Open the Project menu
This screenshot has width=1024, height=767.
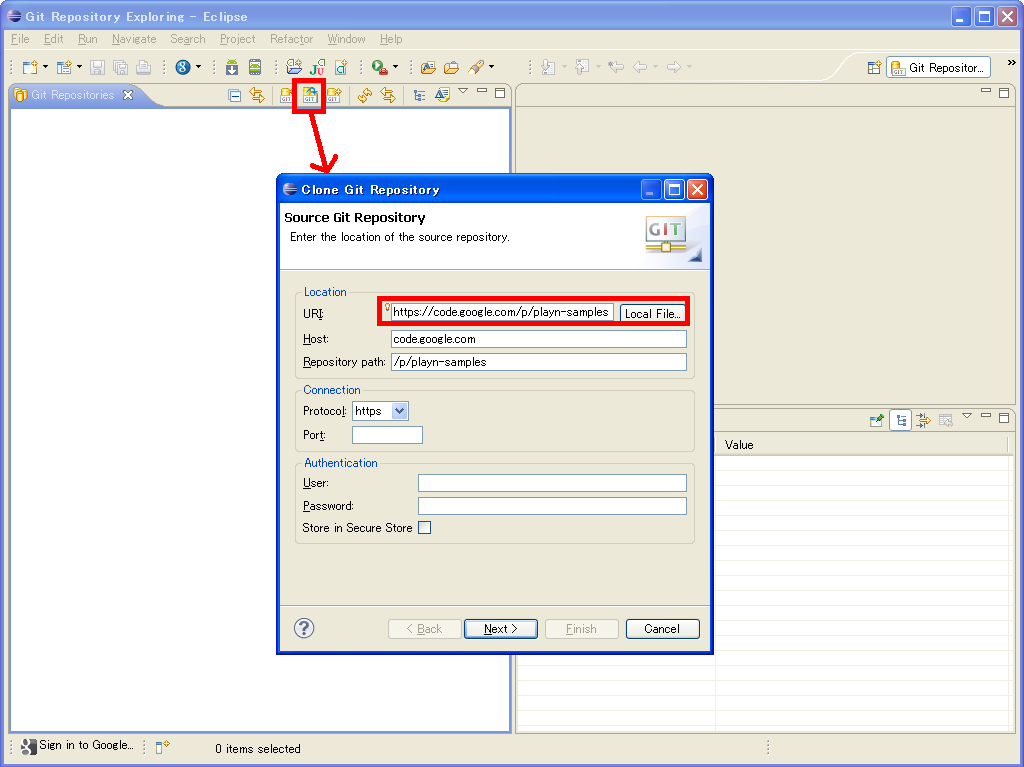[237, 39]
